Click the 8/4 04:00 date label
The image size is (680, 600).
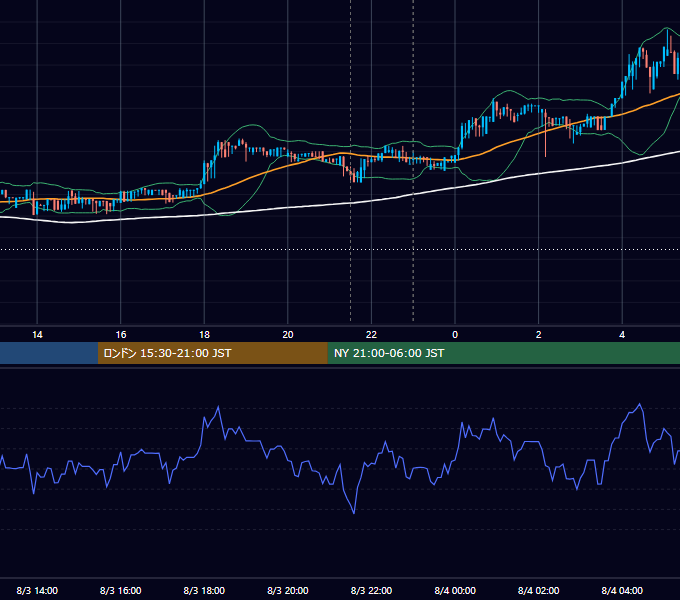[x=622, y=590]
